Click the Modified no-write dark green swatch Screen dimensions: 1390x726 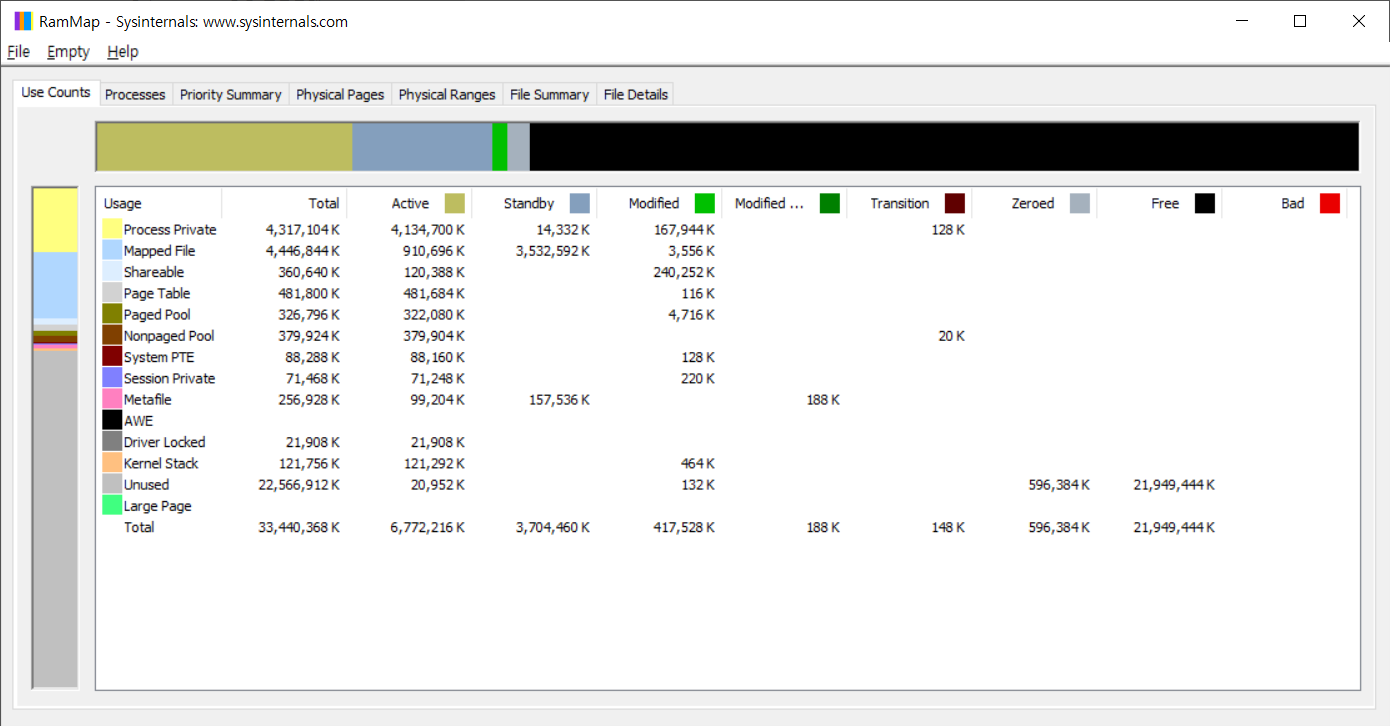830,203
